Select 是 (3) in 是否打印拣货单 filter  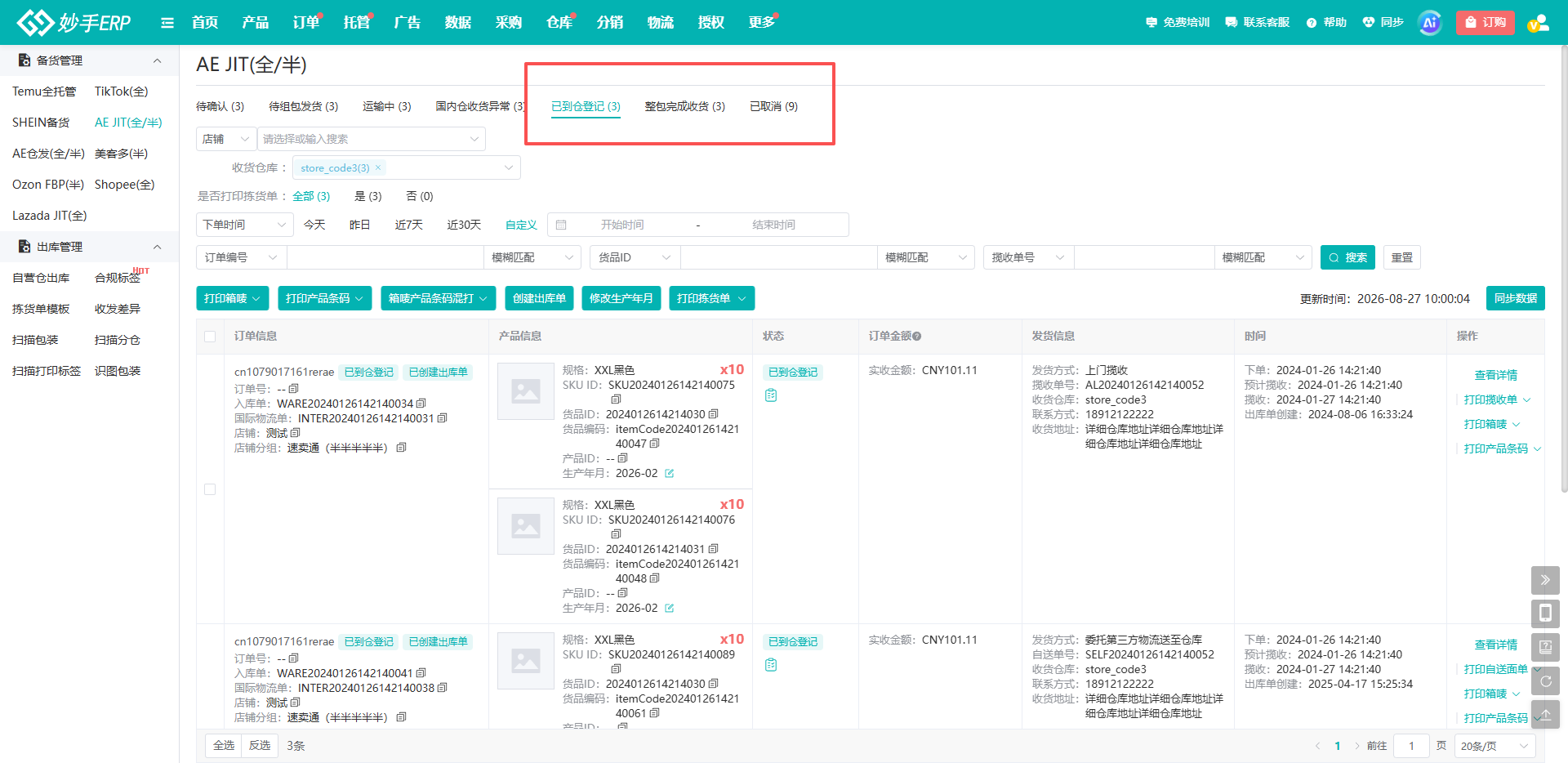(x=368, y=196)
